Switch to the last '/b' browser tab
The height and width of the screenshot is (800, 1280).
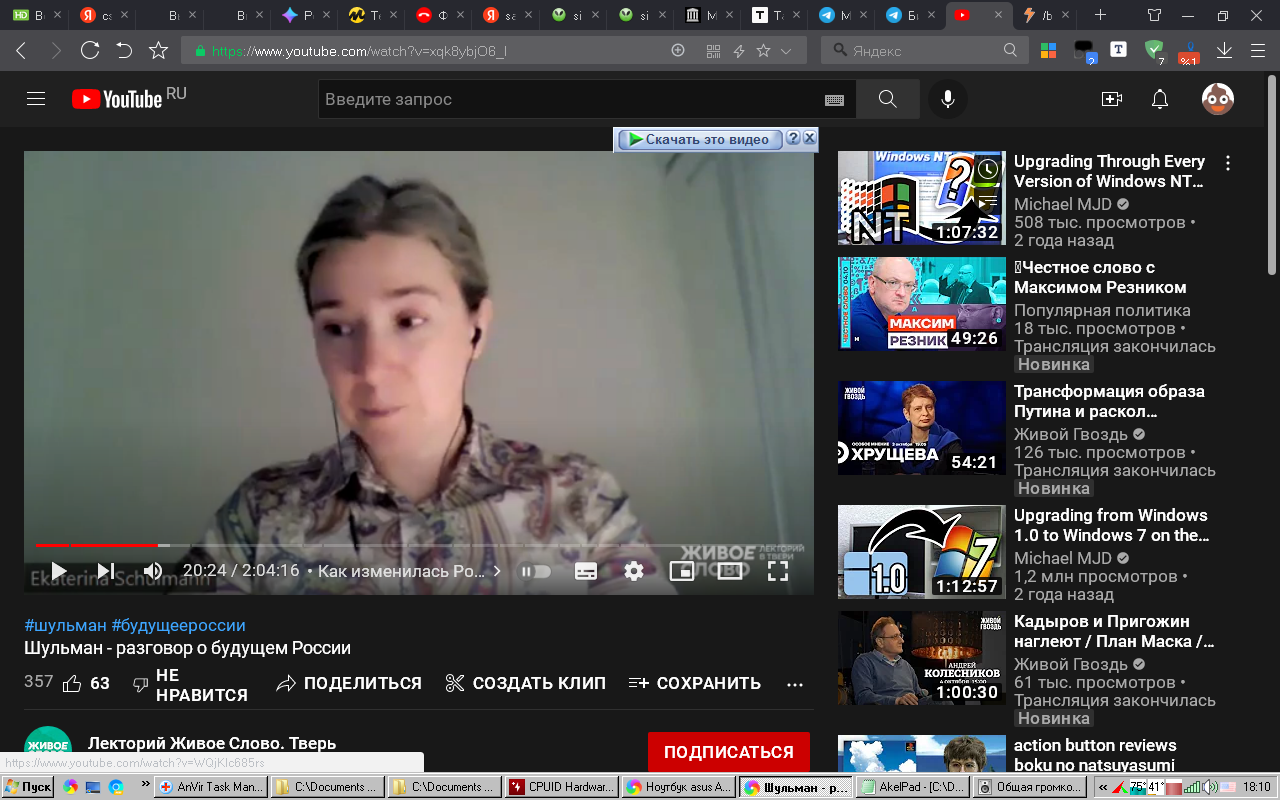click(x=1045, y=15)
